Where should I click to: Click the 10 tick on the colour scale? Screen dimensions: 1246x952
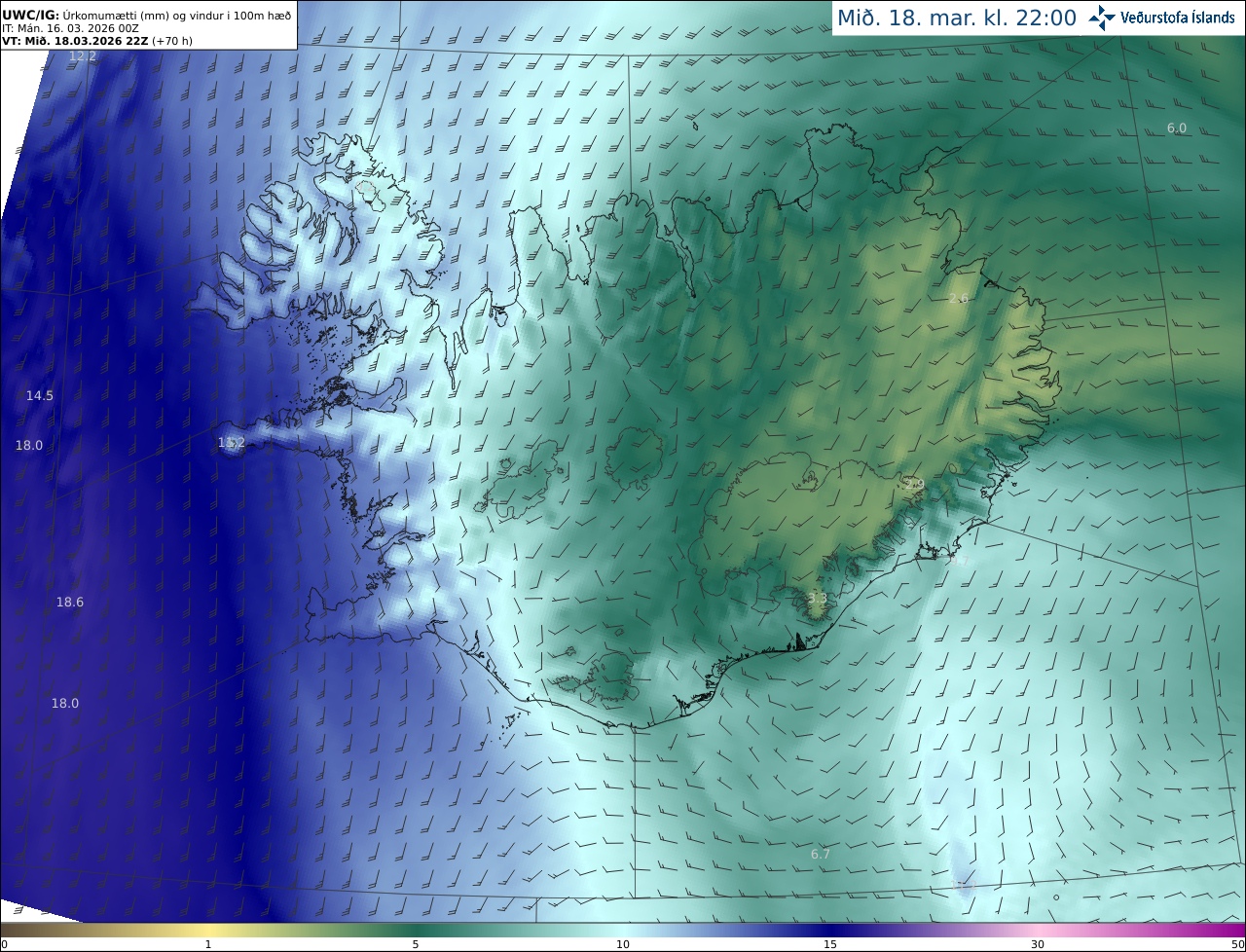pos(623,944)
